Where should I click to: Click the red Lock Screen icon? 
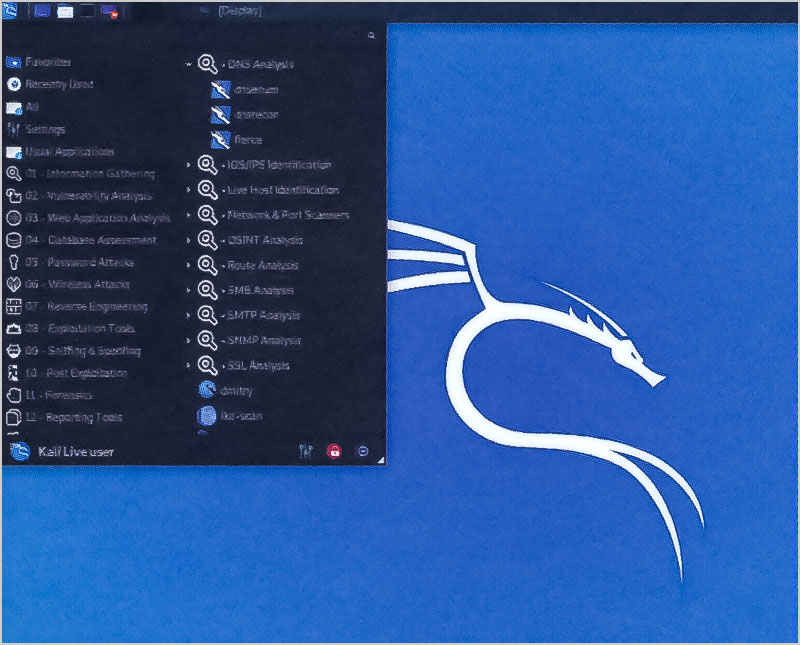point(334,451)
